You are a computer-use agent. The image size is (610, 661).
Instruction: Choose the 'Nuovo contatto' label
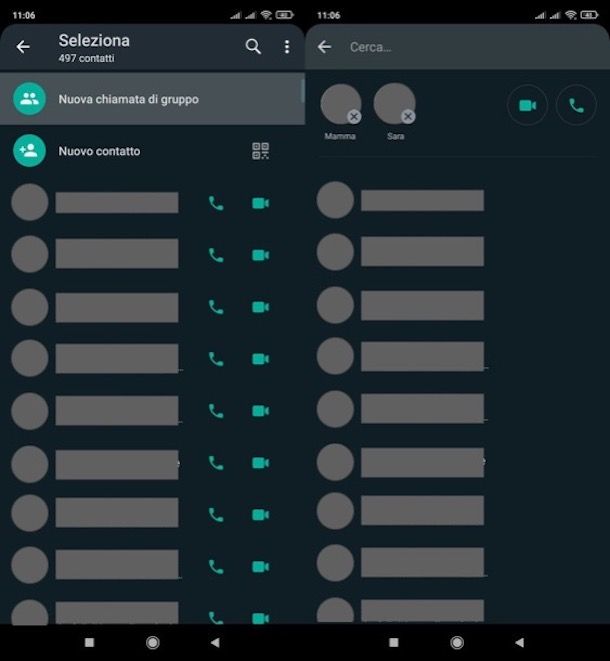tap(99, 151)
